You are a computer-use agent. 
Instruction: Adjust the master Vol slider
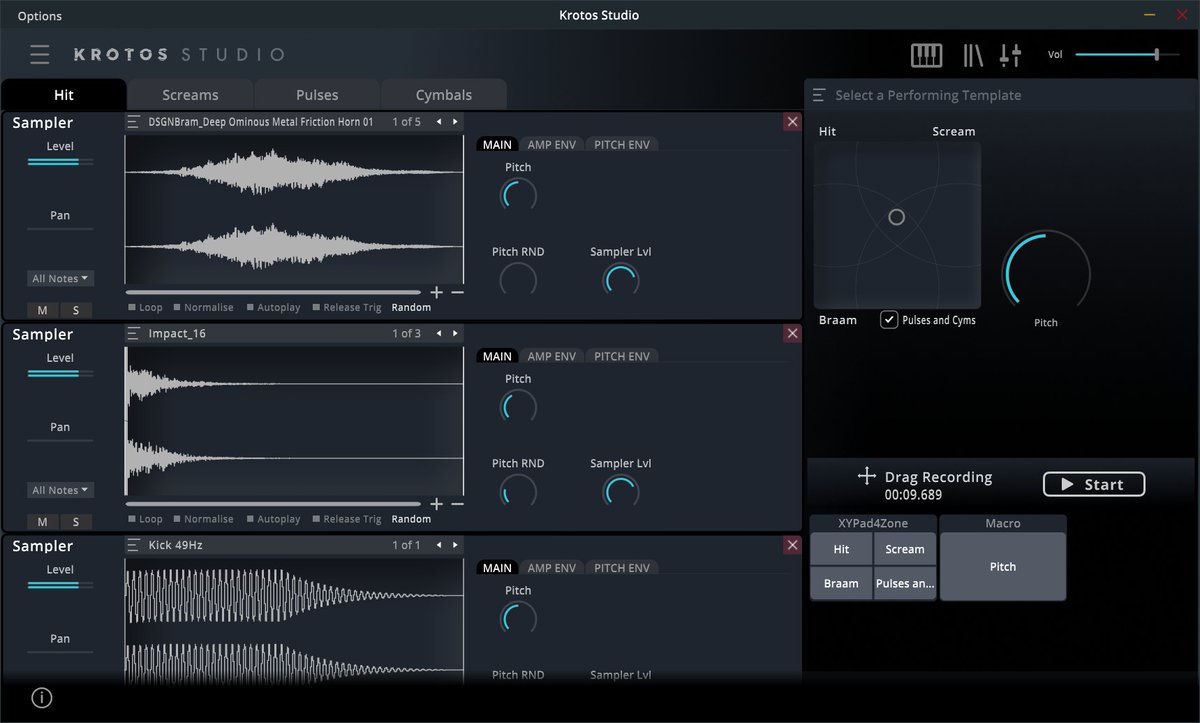(1127, 54)
